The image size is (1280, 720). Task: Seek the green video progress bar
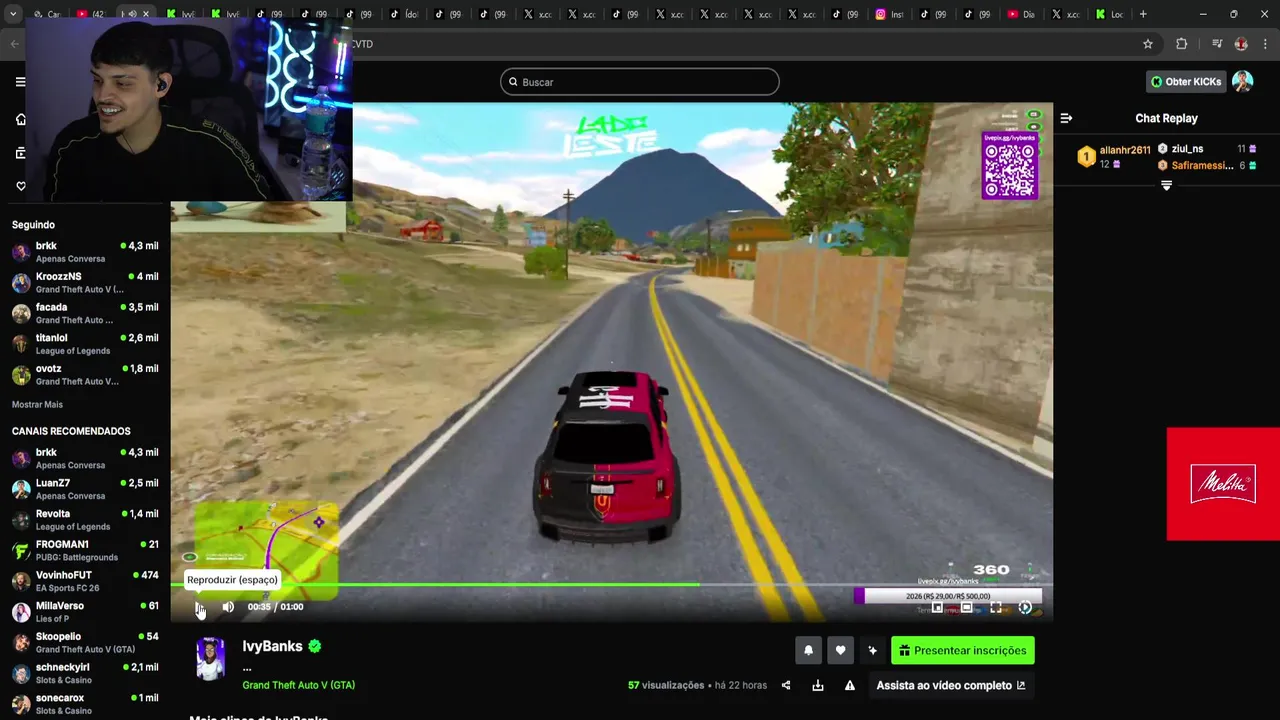[612, 585]
